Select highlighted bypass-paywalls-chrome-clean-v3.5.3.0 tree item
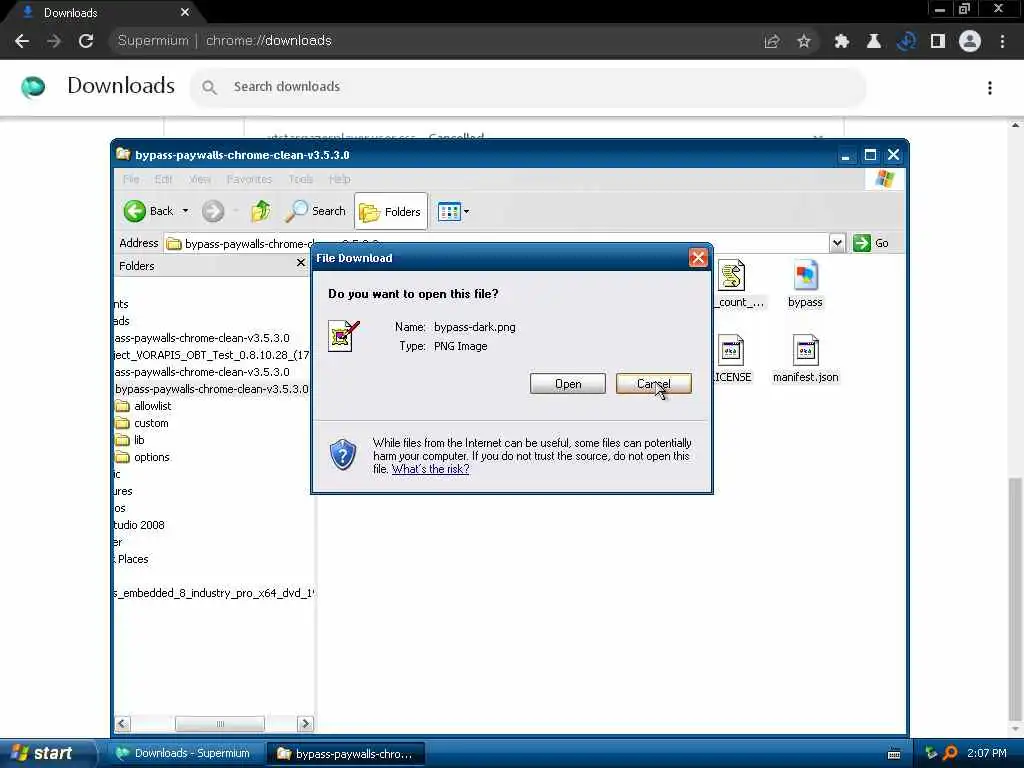 (x=212, y=389)
